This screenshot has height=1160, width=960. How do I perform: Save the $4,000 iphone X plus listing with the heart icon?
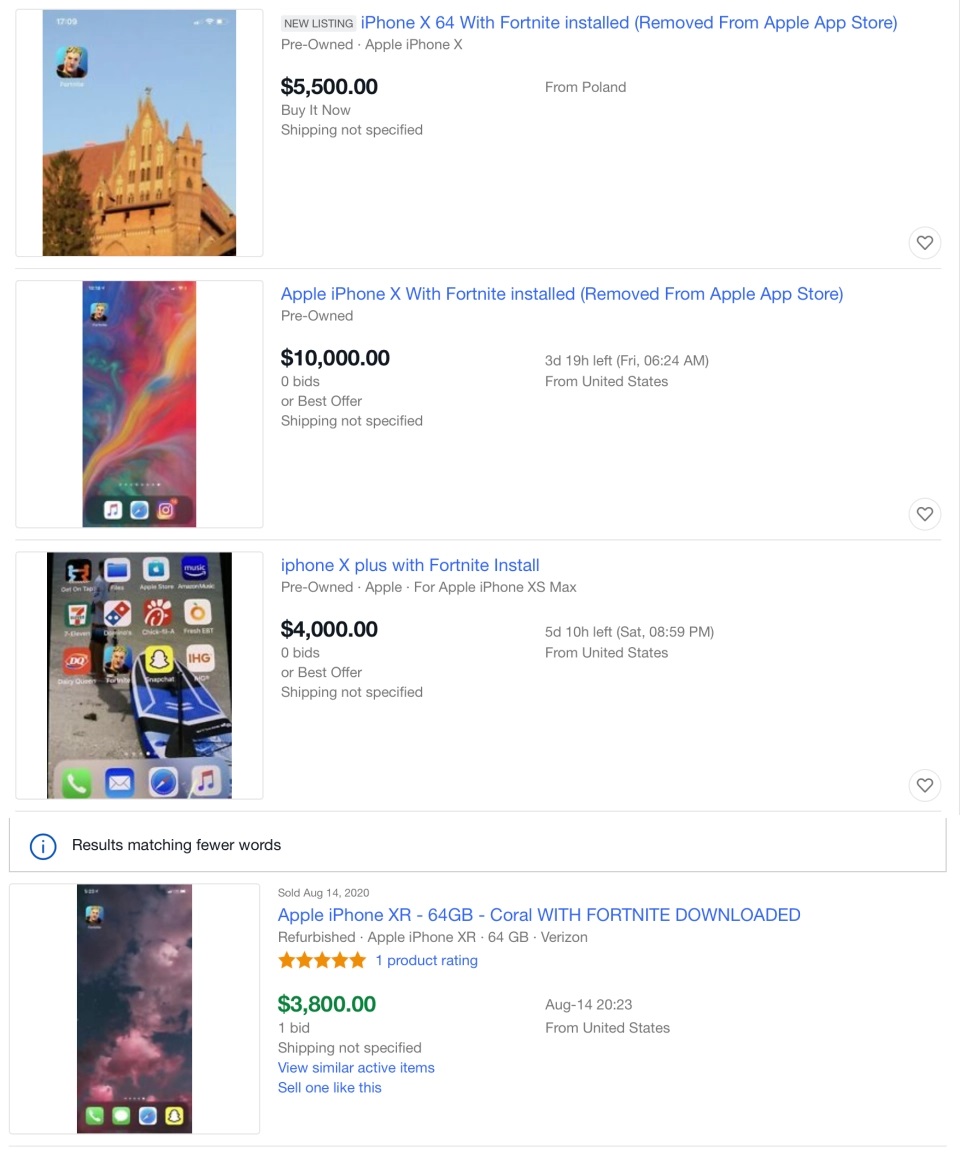click(x=924, y=785)
